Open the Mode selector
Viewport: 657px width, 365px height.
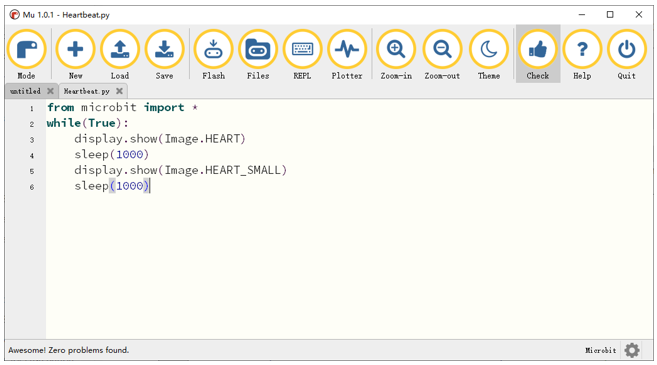(26, 54)
